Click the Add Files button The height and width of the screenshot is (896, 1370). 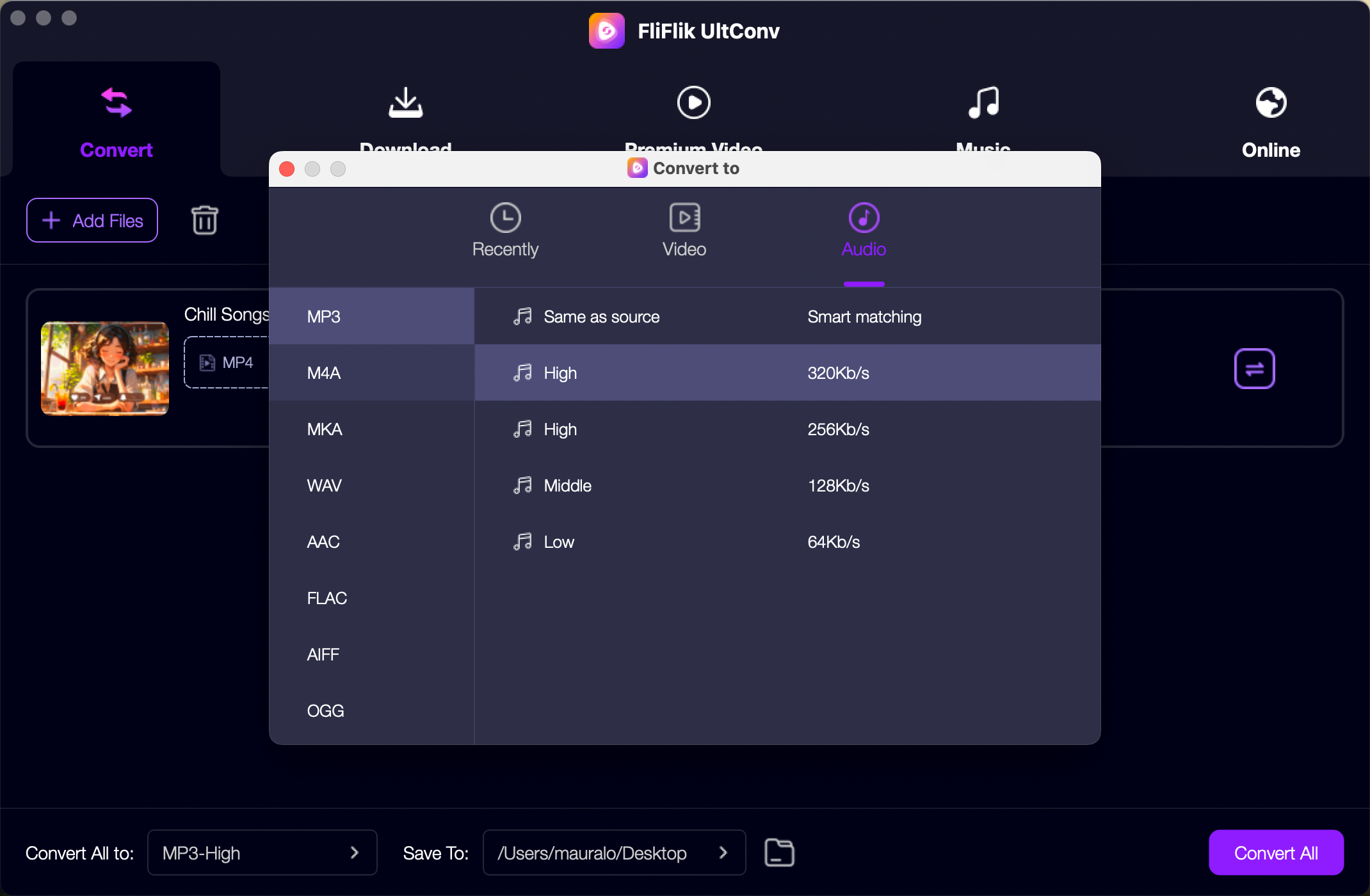pyautogui.click(x=92, y=220)
